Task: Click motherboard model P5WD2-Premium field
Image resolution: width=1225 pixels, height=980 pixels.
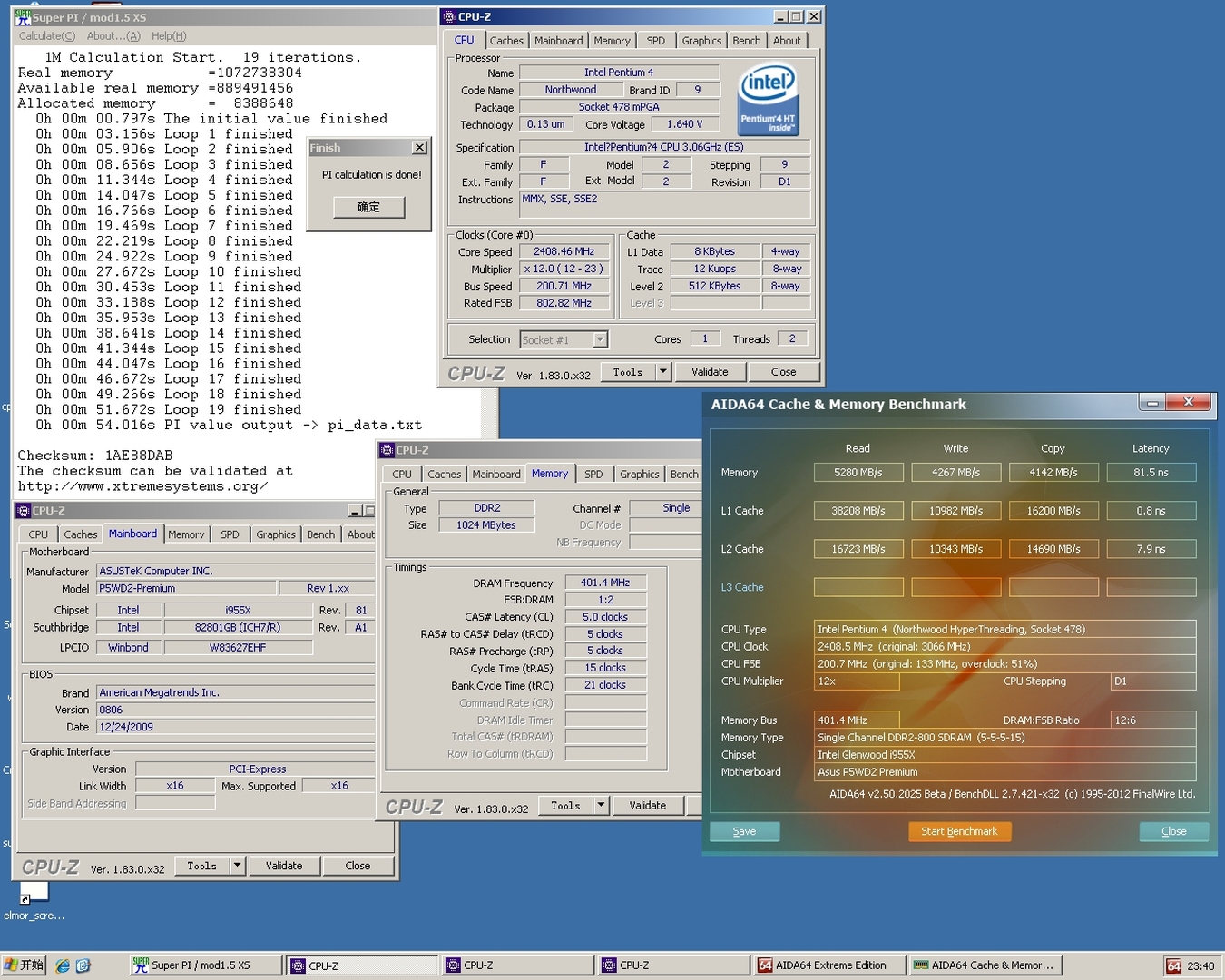Action: pyautogui.click(x=186, y=589)
